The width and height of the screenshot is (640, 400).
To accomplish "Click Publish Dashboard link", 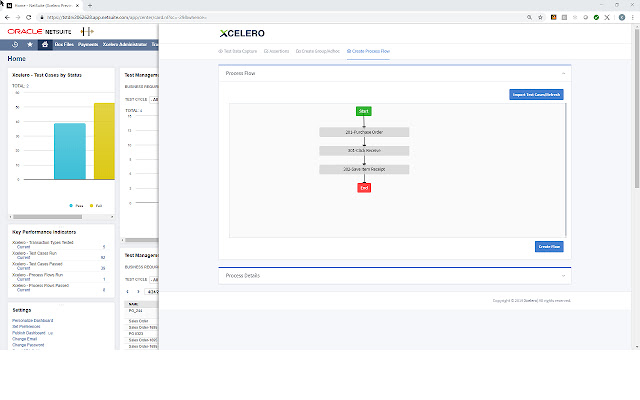I will click(x=29, y=333).
